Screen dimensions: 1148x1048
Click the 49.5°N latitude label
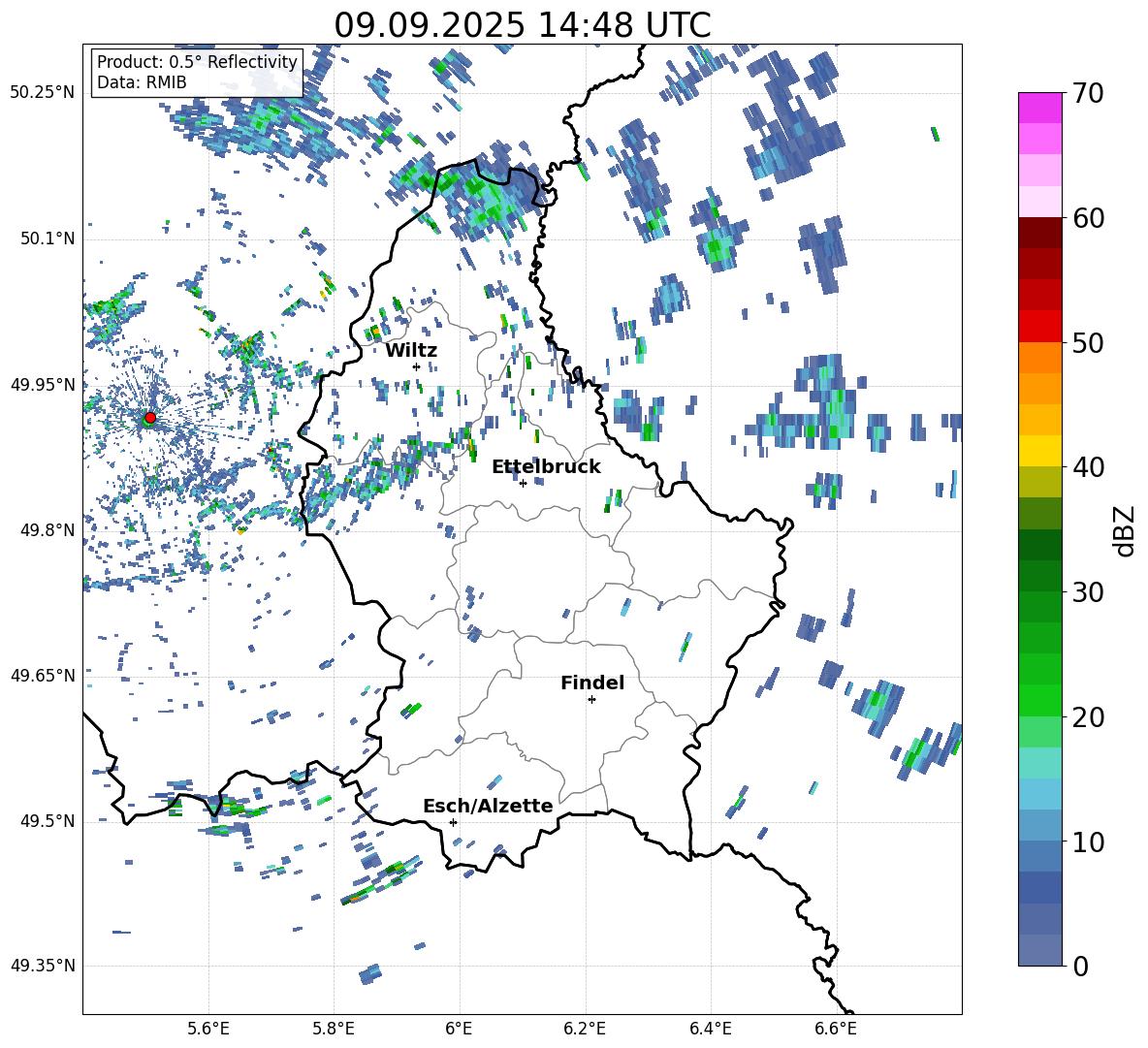48,821
